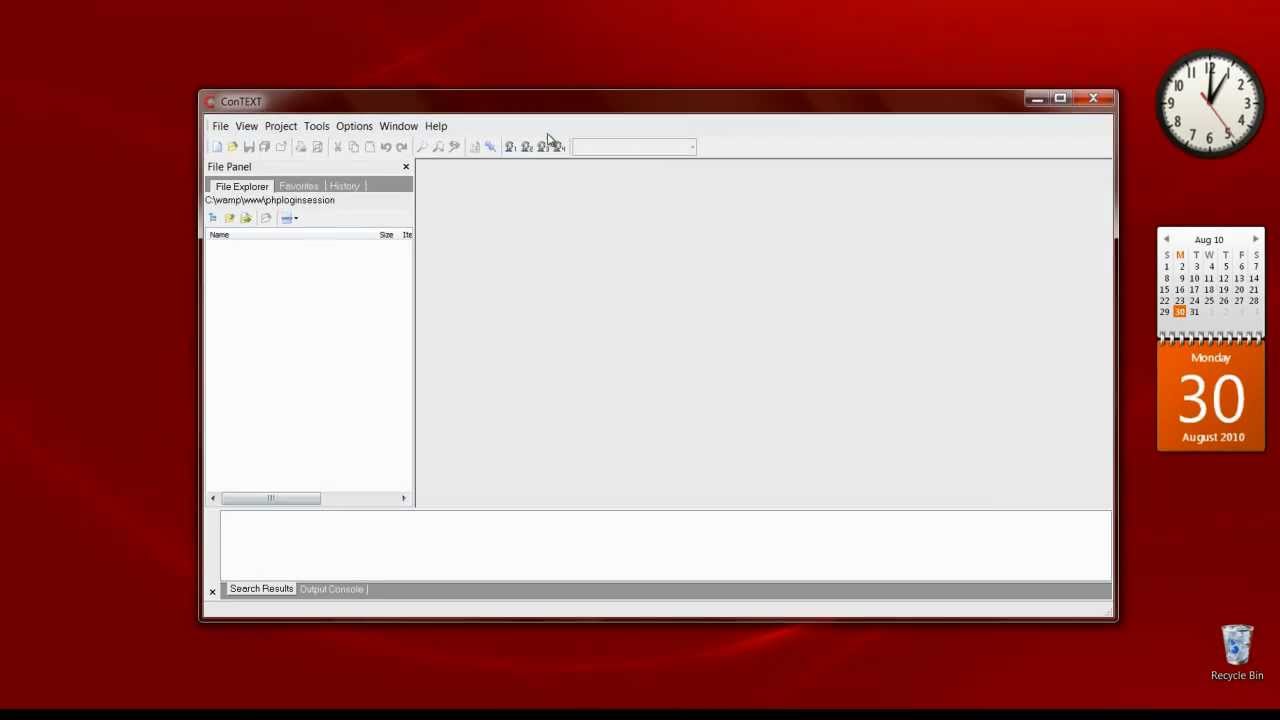Select the Search Results tab

(x=260, y=589)
